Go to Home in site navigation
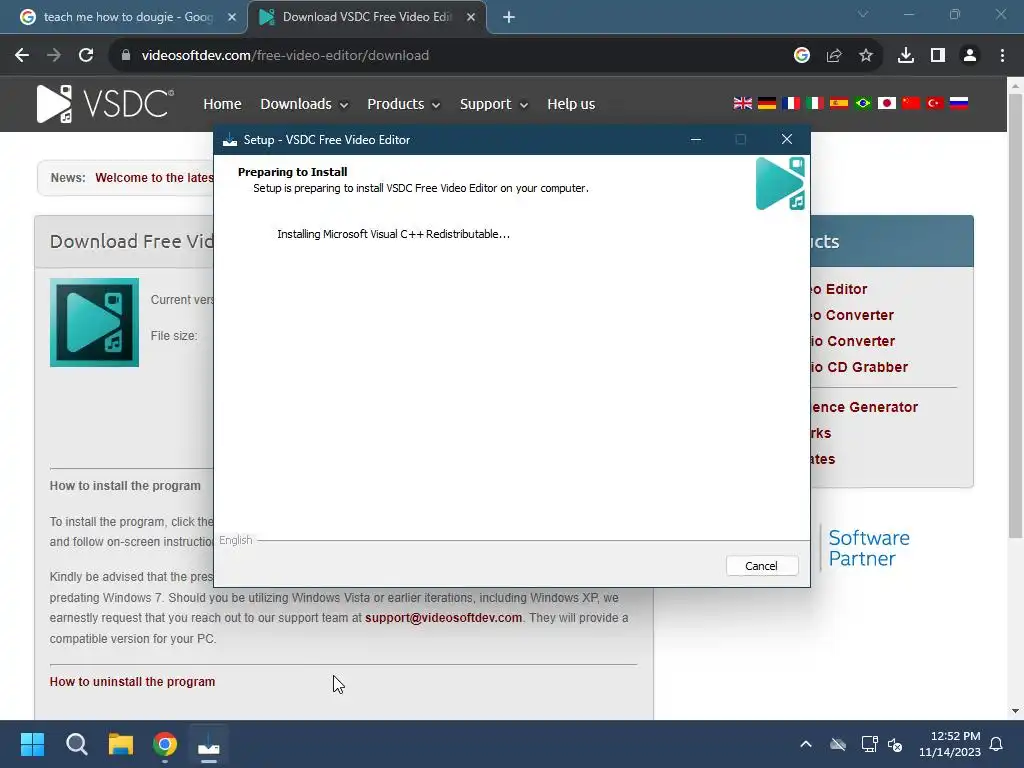This screenshot has width=1024, height=768. [222, 104]
